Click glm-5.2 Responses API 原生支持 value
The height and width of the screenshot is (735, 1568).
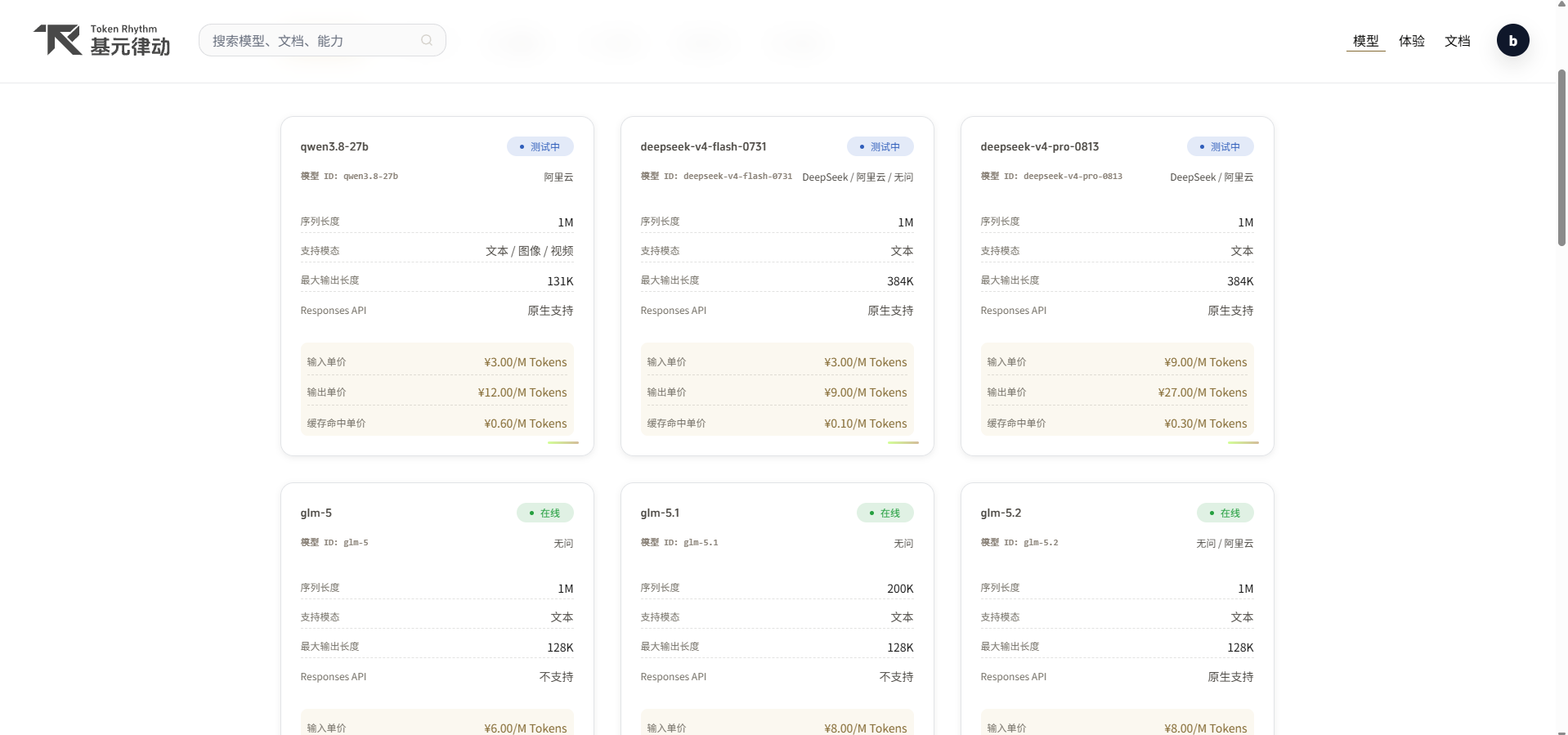1230,677
